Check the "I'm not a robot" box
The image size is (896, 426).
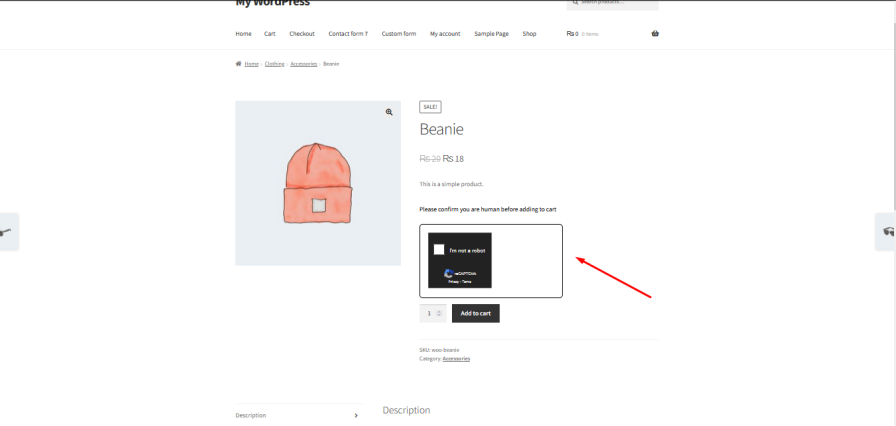(439, 250)
